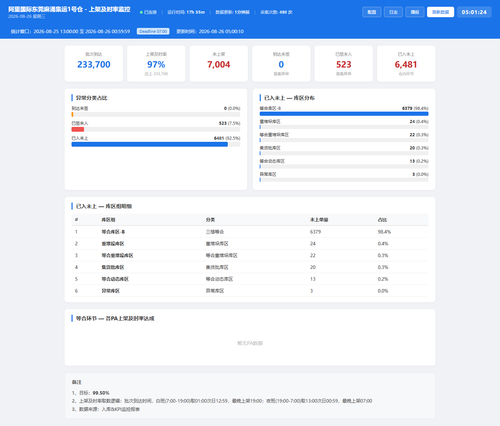The image size is (500, 426).
Task: Click the 三楼等合 category cell
Action: (215, 232)
